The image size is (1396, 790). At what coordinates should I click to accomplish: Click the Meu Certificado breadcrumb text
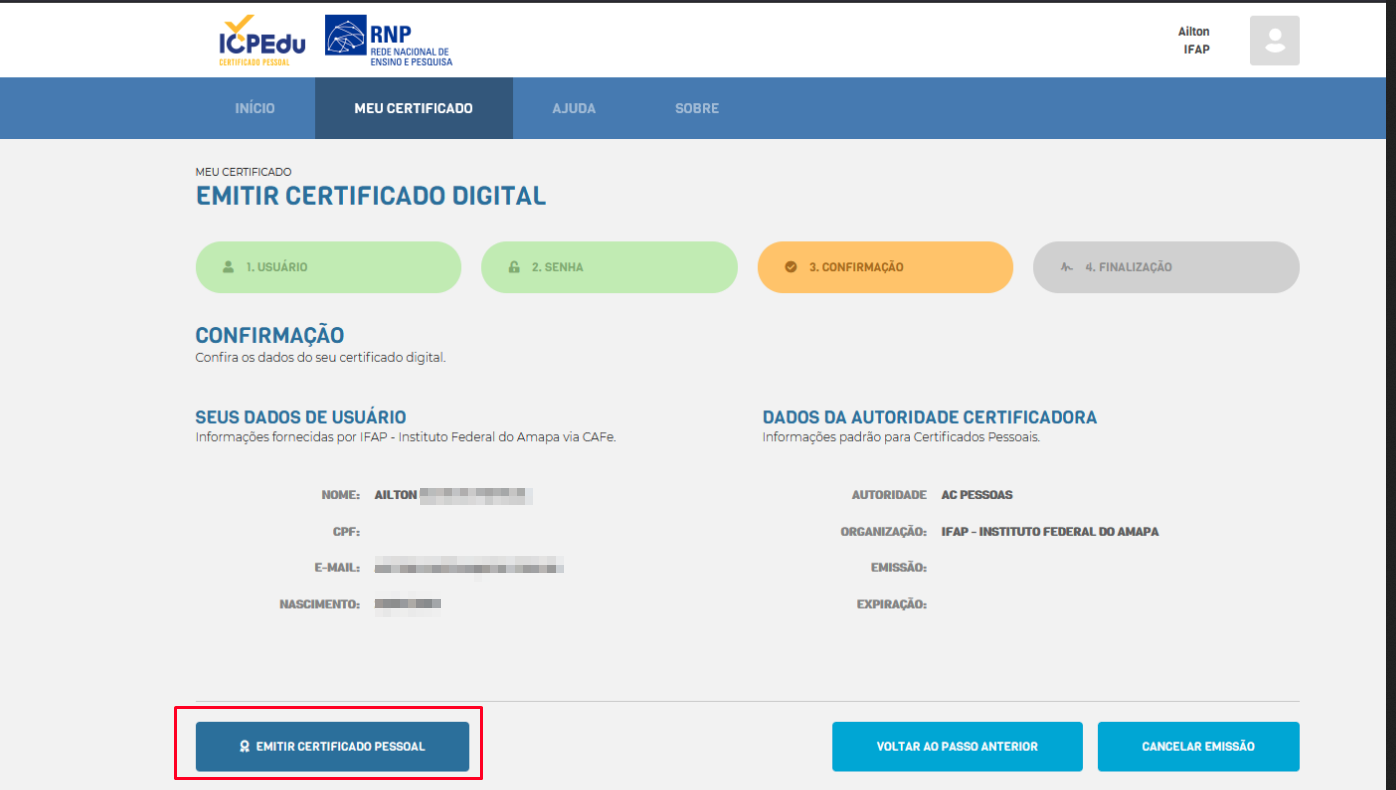(x=244, y=172)
